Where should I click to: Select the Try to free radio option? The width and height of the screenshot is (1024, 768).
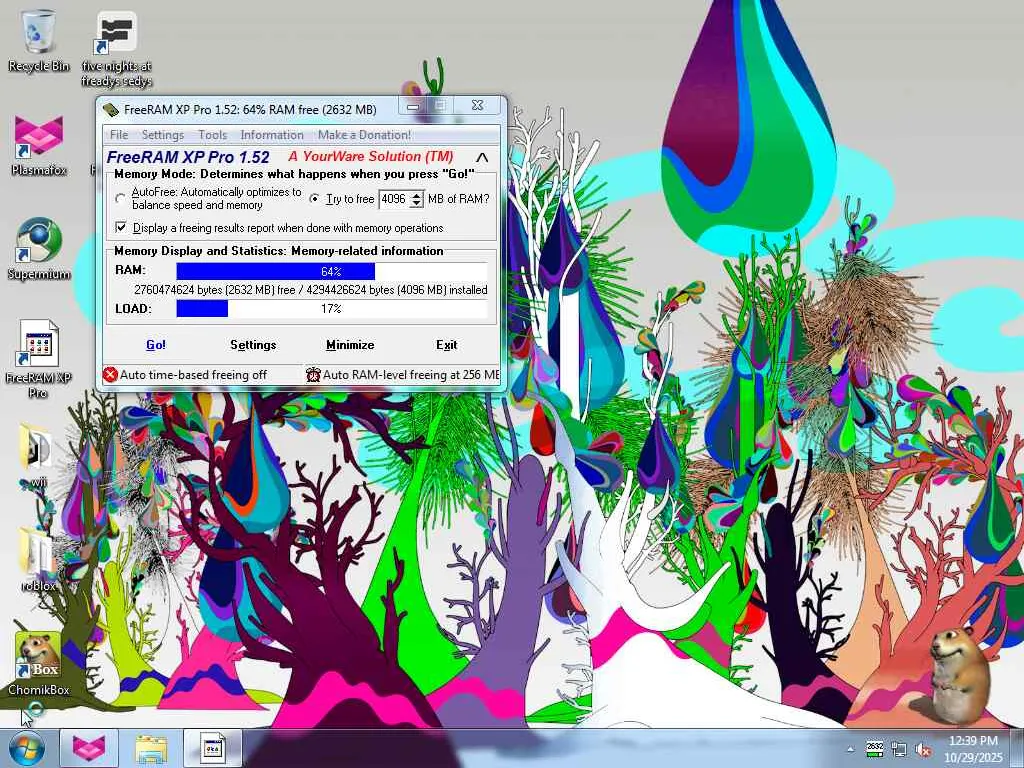click(314, 199)
